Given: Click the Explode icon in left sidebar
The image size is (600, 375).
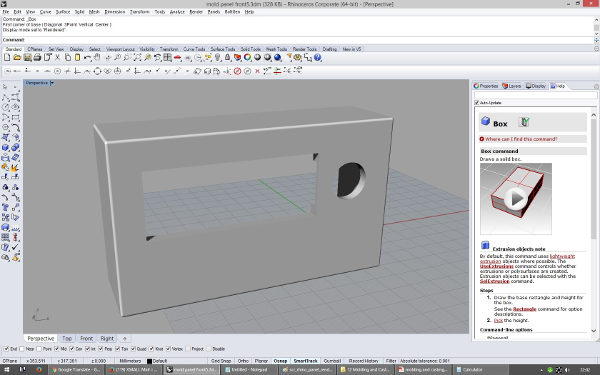Looking at the screenshot, I should click(15, 167).
